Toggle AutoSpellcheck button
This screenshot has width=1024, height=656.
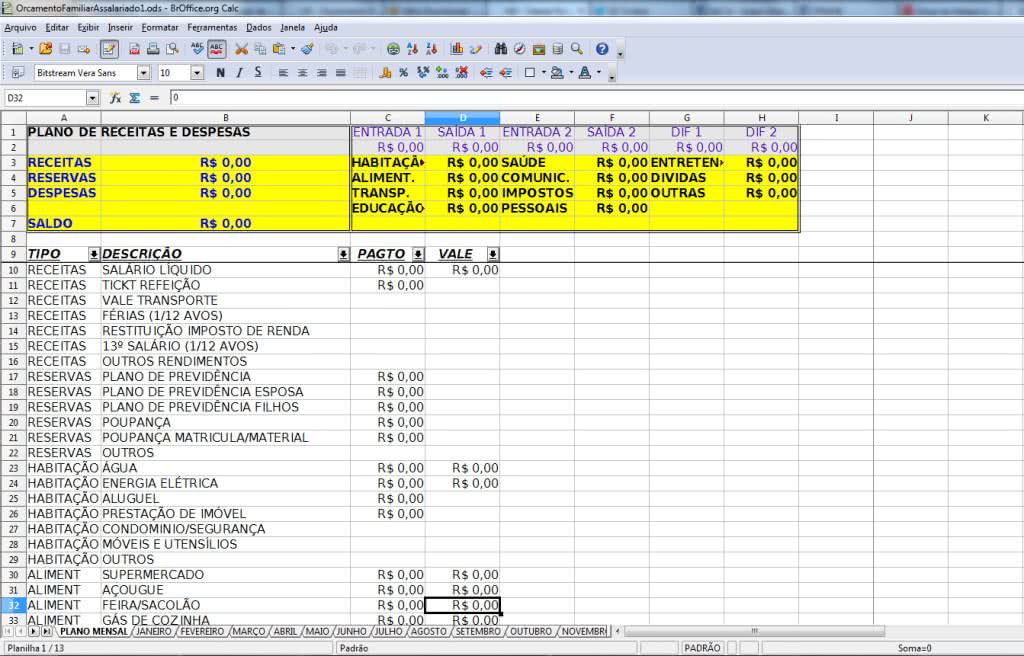[x=217, y=48]
